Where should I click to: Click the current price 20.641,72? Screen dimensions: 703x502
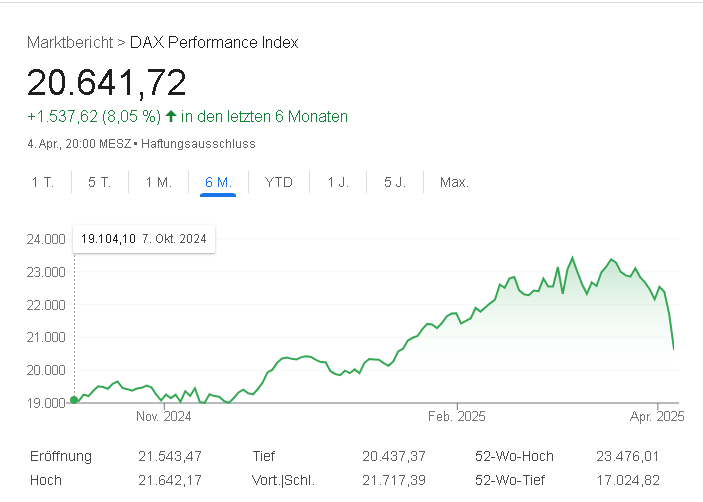tap(107, 83)
